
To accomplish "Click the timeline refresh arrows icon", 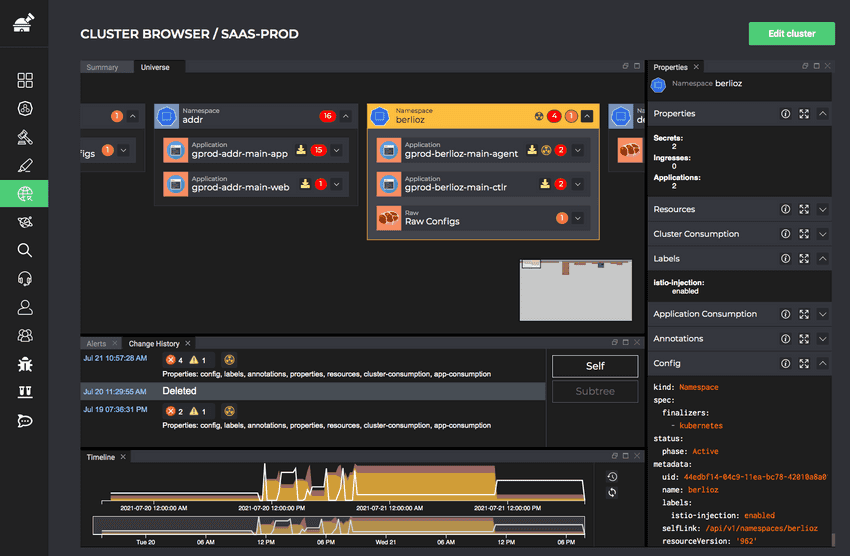I will [x=612, y=493].
